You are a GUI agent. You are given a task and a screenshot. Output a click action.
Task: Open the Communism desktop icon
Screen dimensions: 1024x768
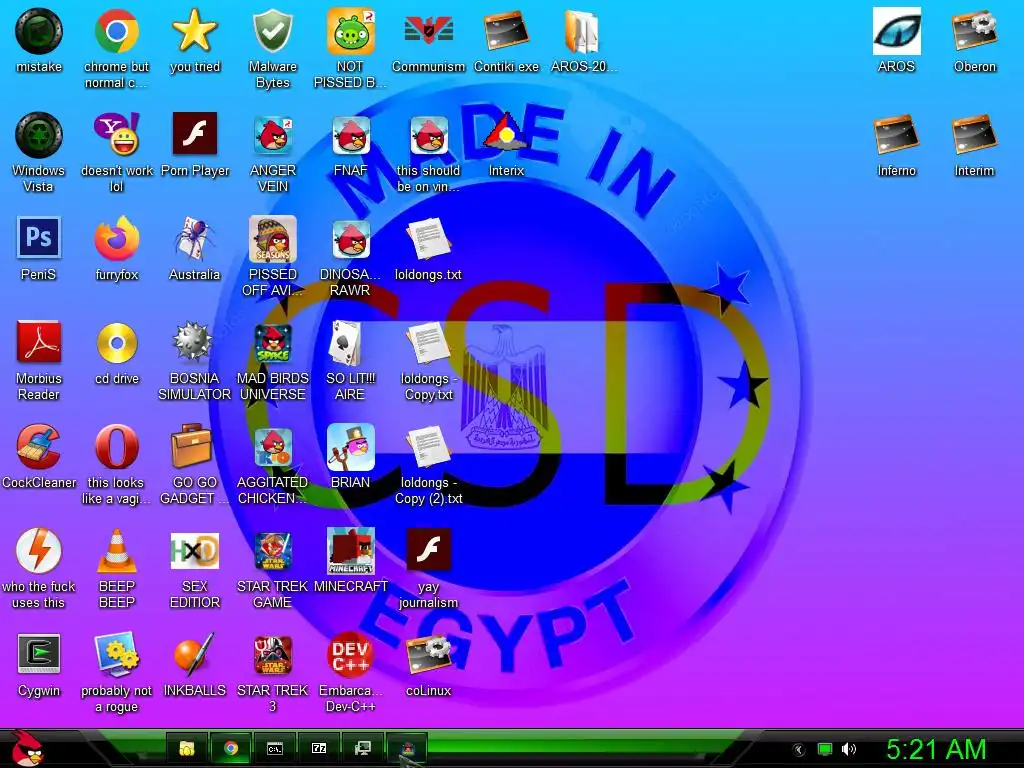click(x=428, y=31)
